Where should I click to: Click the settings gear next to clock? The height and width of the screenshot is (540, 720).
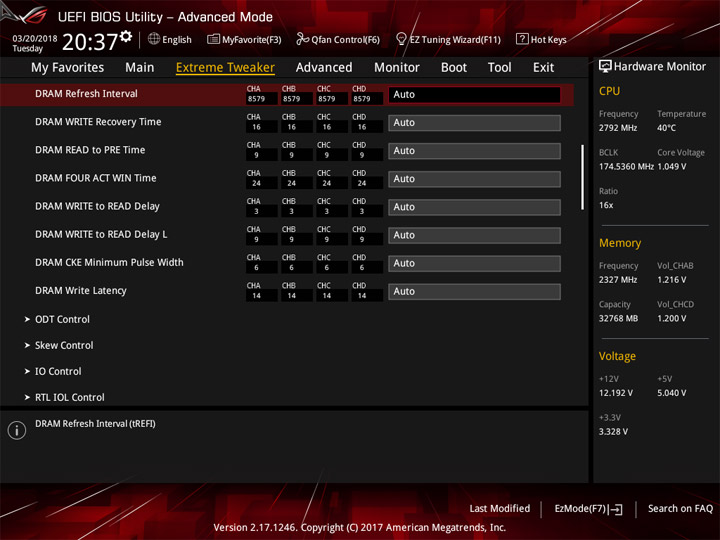(x=126, y=36)
